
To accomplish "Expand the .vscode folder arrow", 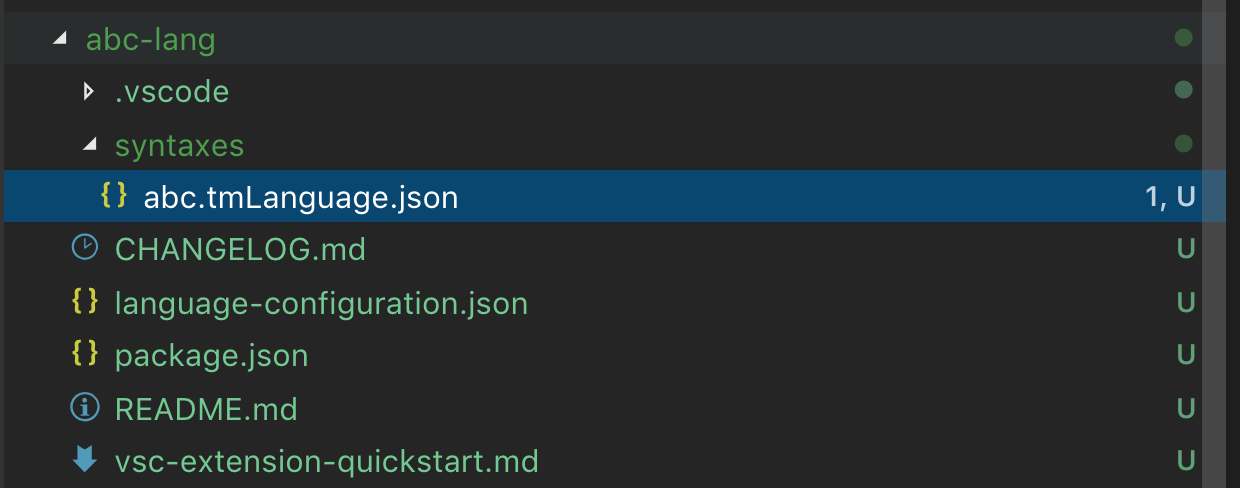I will coord(89,92).
